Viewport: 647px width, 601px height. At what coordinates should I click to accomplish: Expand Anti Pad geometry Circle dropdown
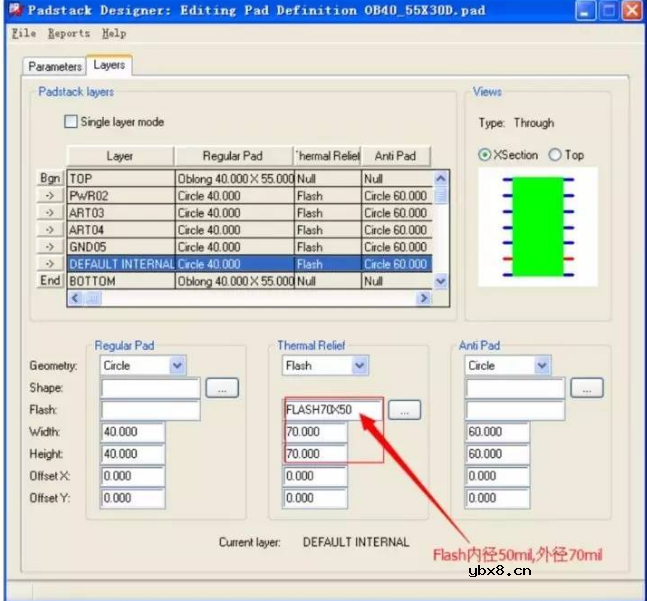coord(542,366)
